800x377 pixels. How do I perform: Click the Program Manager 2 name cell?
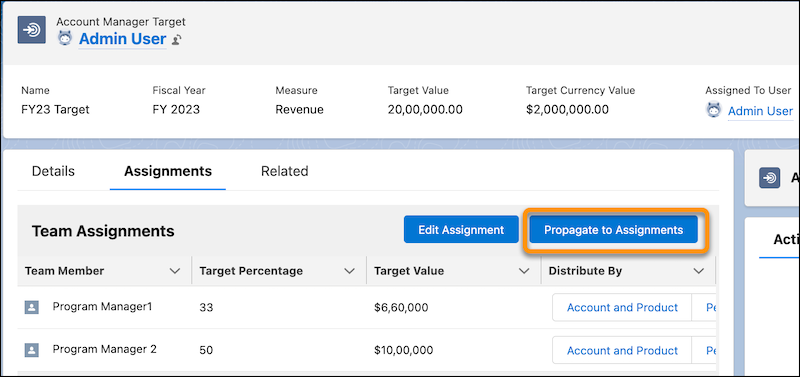[x=105, y=349]
